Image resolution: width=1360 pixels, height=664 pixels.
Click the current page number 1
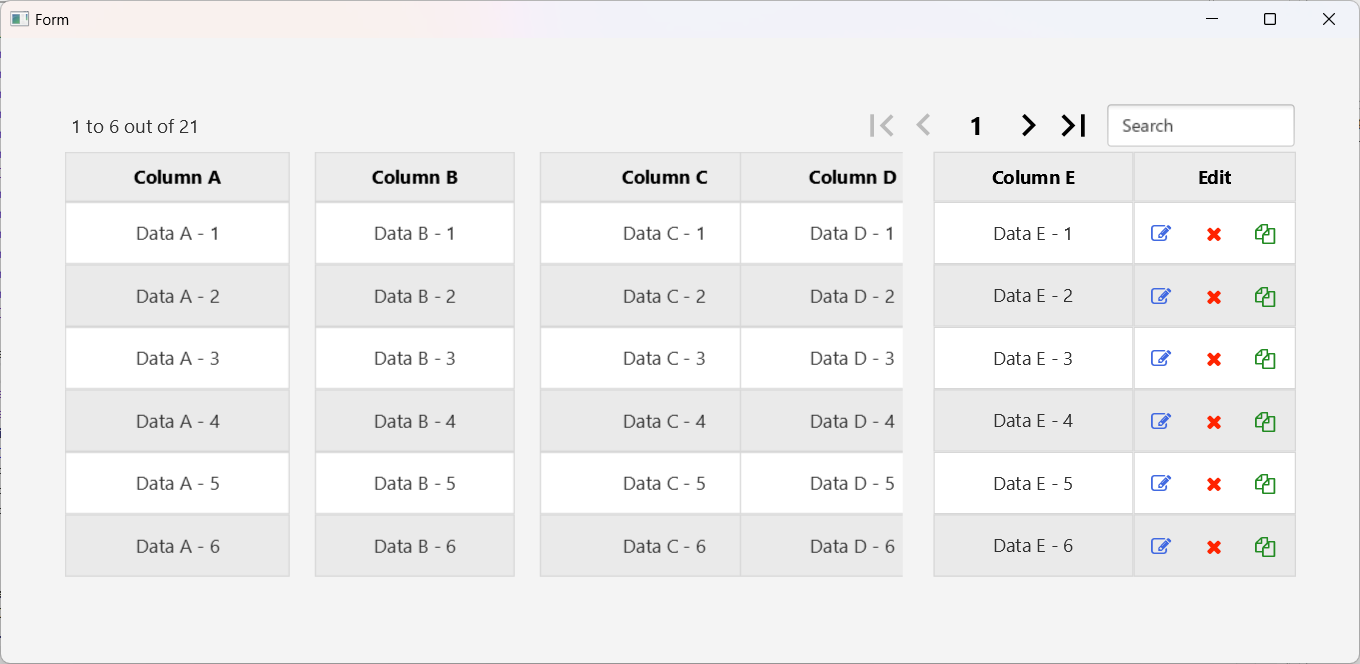tap(976, 127)
